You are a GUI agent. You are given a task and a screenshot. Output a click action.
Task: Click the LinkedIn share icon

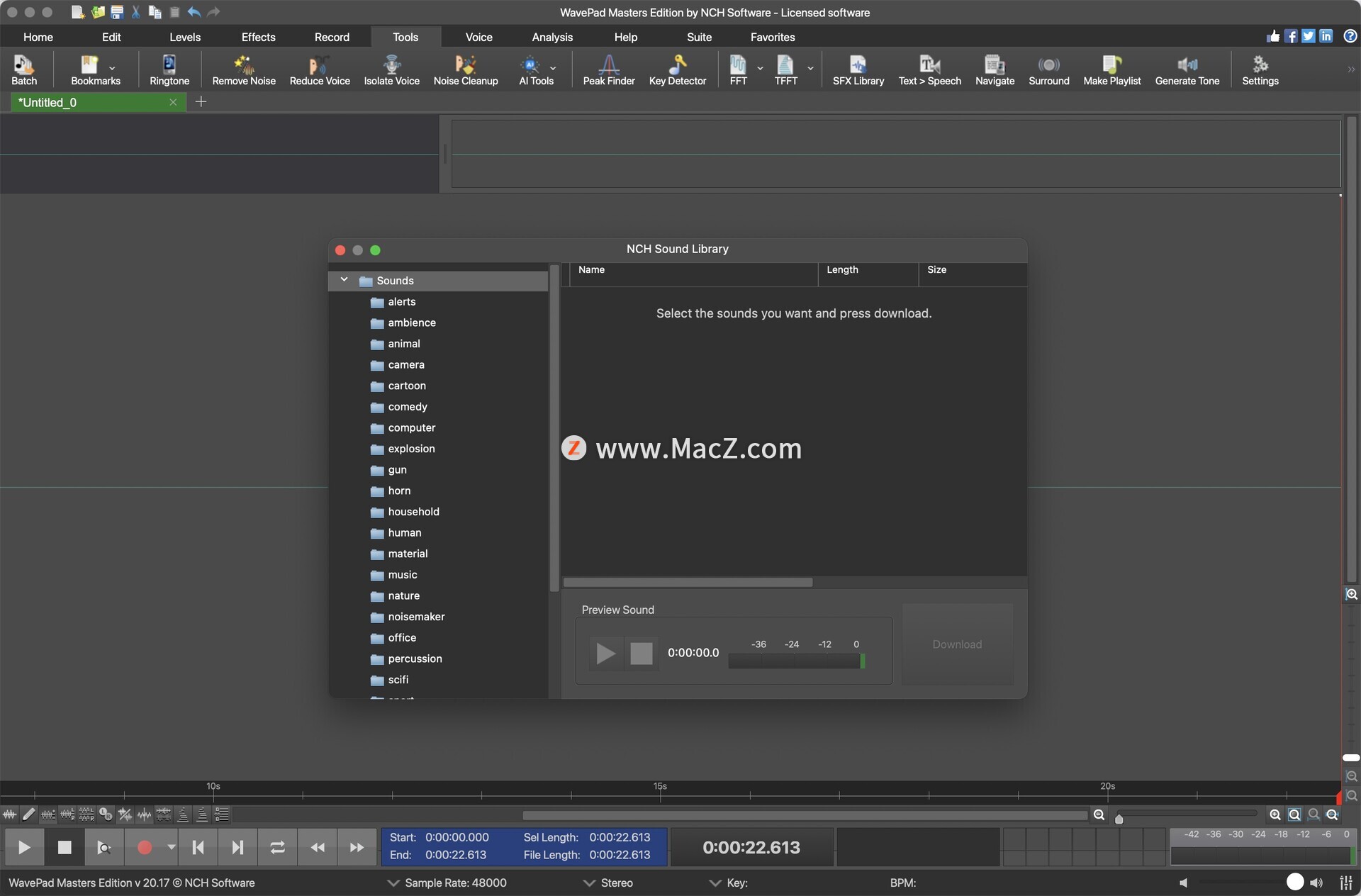click(x=1326, y=36)
